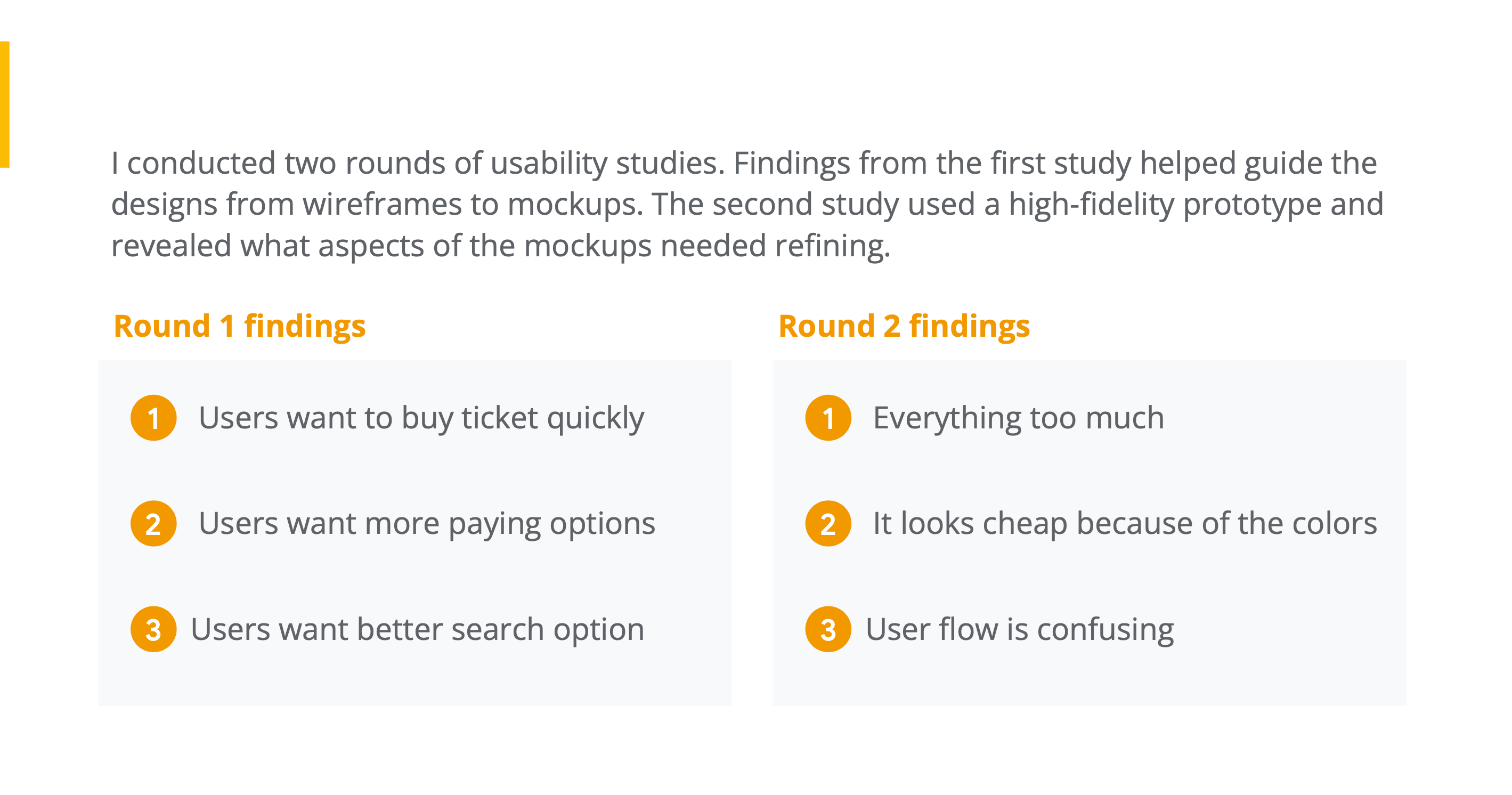Select "Users want more paying options" text

tap(427, 524)
